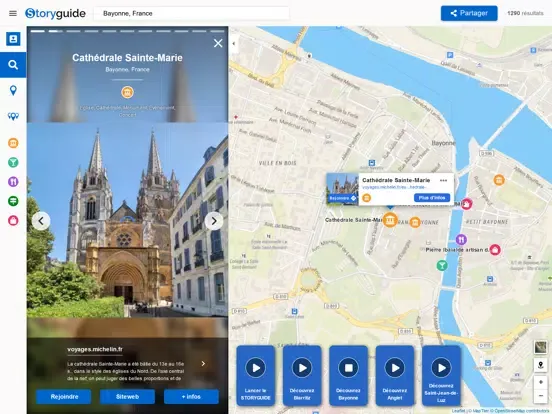
Task: Collapse the side panel with map arrow
Action: (x=234, y=44)
